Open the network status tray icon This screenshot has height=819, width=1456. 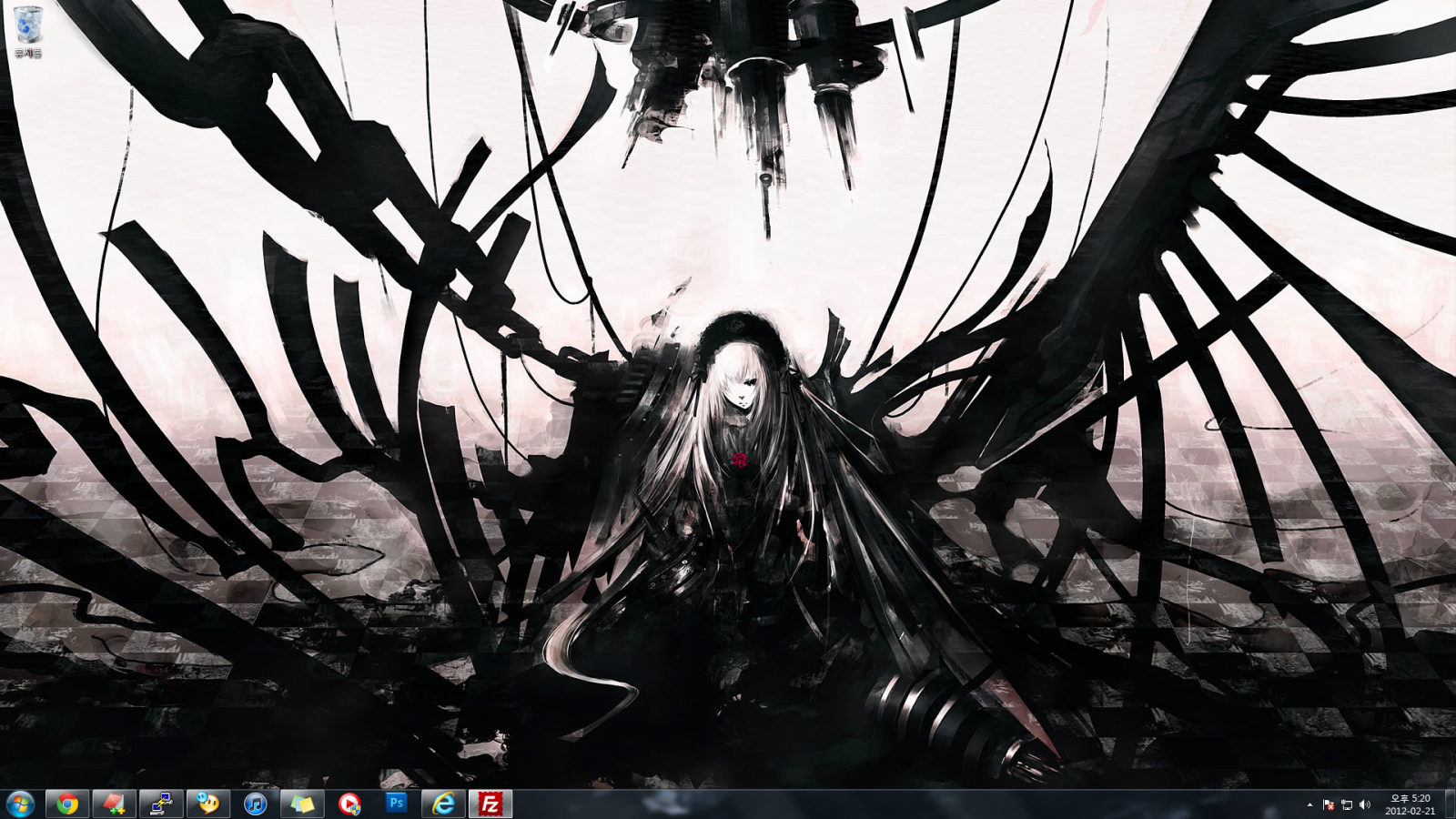coord(1347,804)
